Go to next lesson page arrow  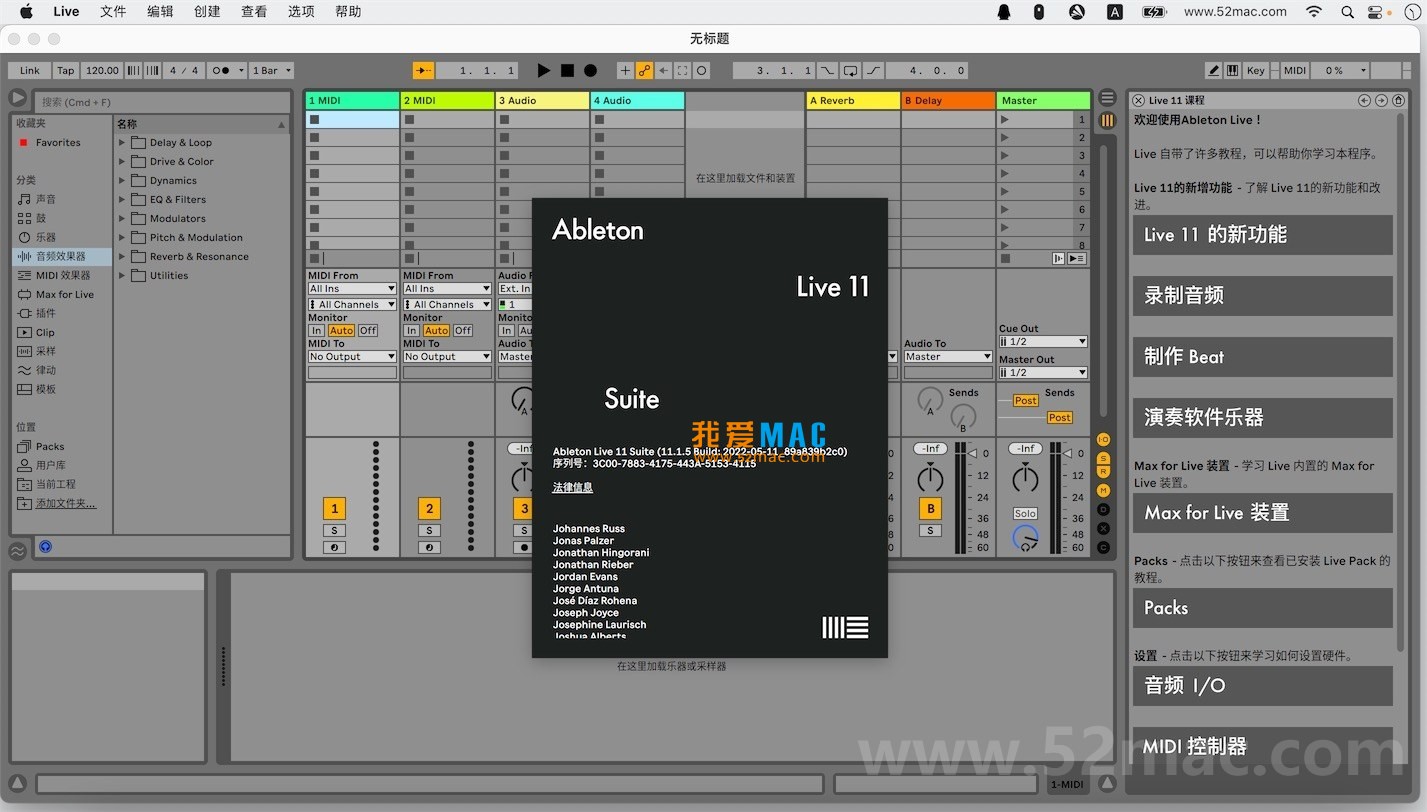(1381, 100)
